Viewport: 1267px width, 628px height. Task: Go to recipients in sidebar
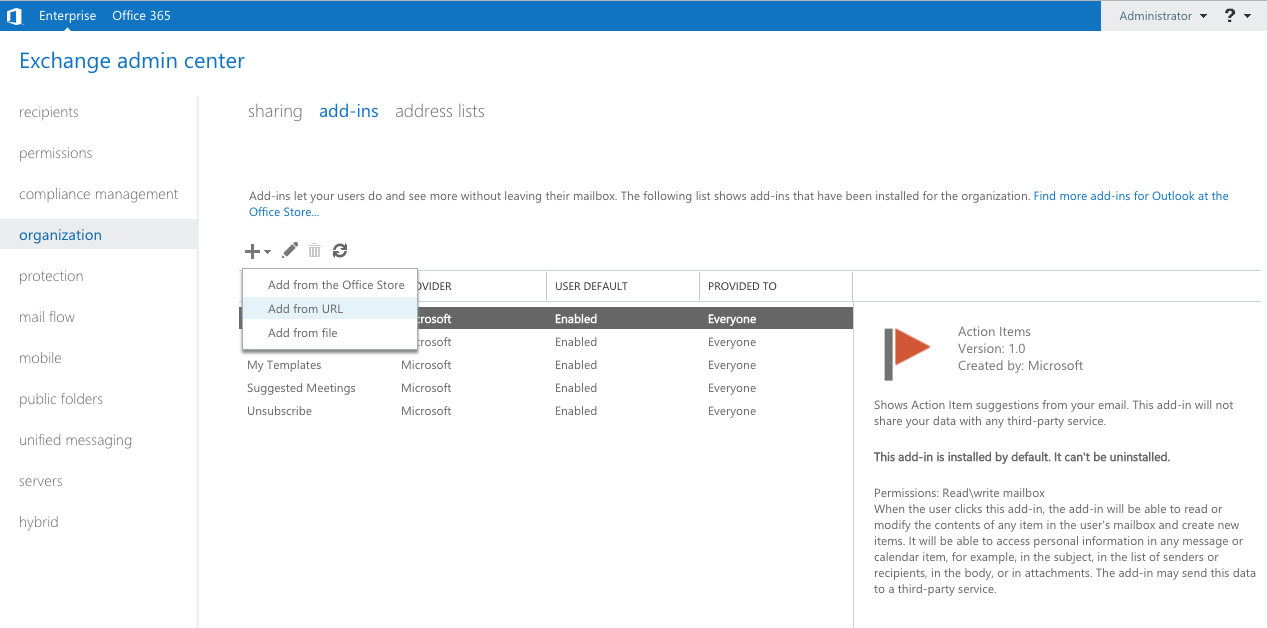49,112
